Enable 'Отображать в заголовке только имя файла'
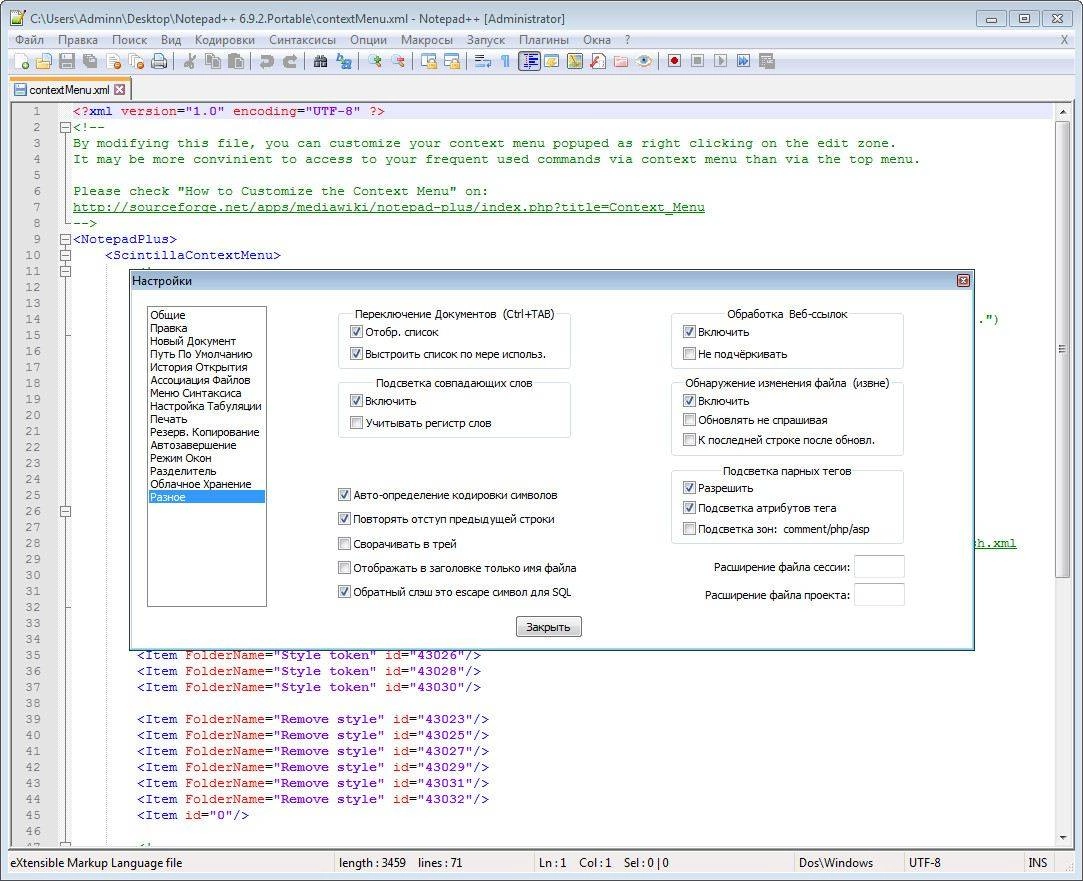 click(x=344, y=568)
